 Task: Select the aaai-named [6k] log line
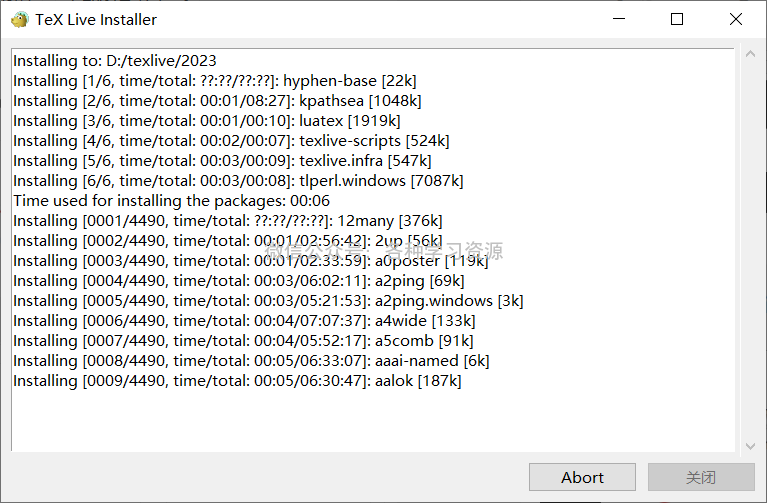tap(251, 362)
